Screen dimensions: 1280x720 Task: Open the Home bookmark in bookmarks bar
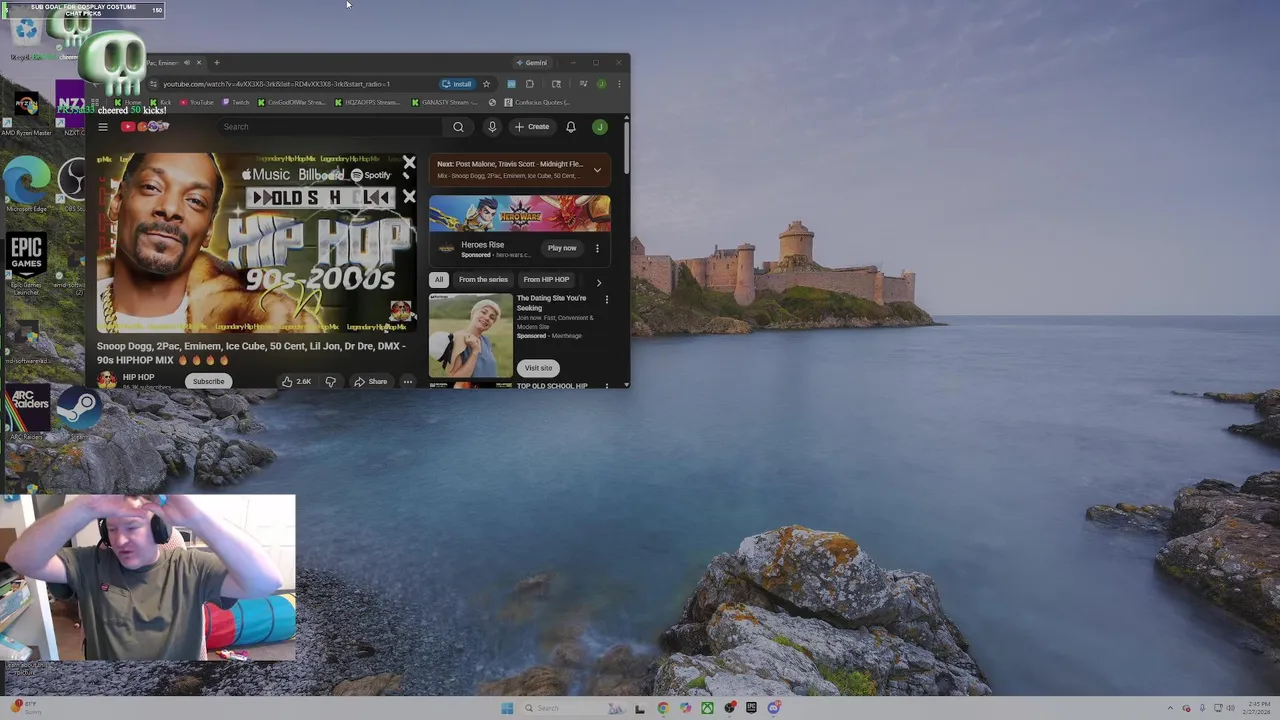pos(129,102)
